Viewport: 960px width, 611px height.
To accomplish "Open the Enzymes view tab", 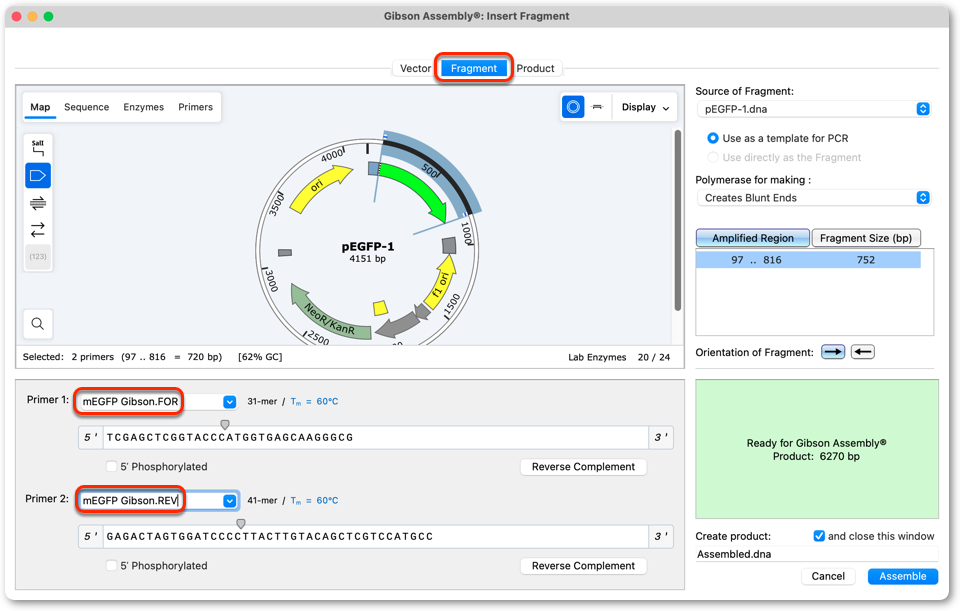I will (143, 107).
